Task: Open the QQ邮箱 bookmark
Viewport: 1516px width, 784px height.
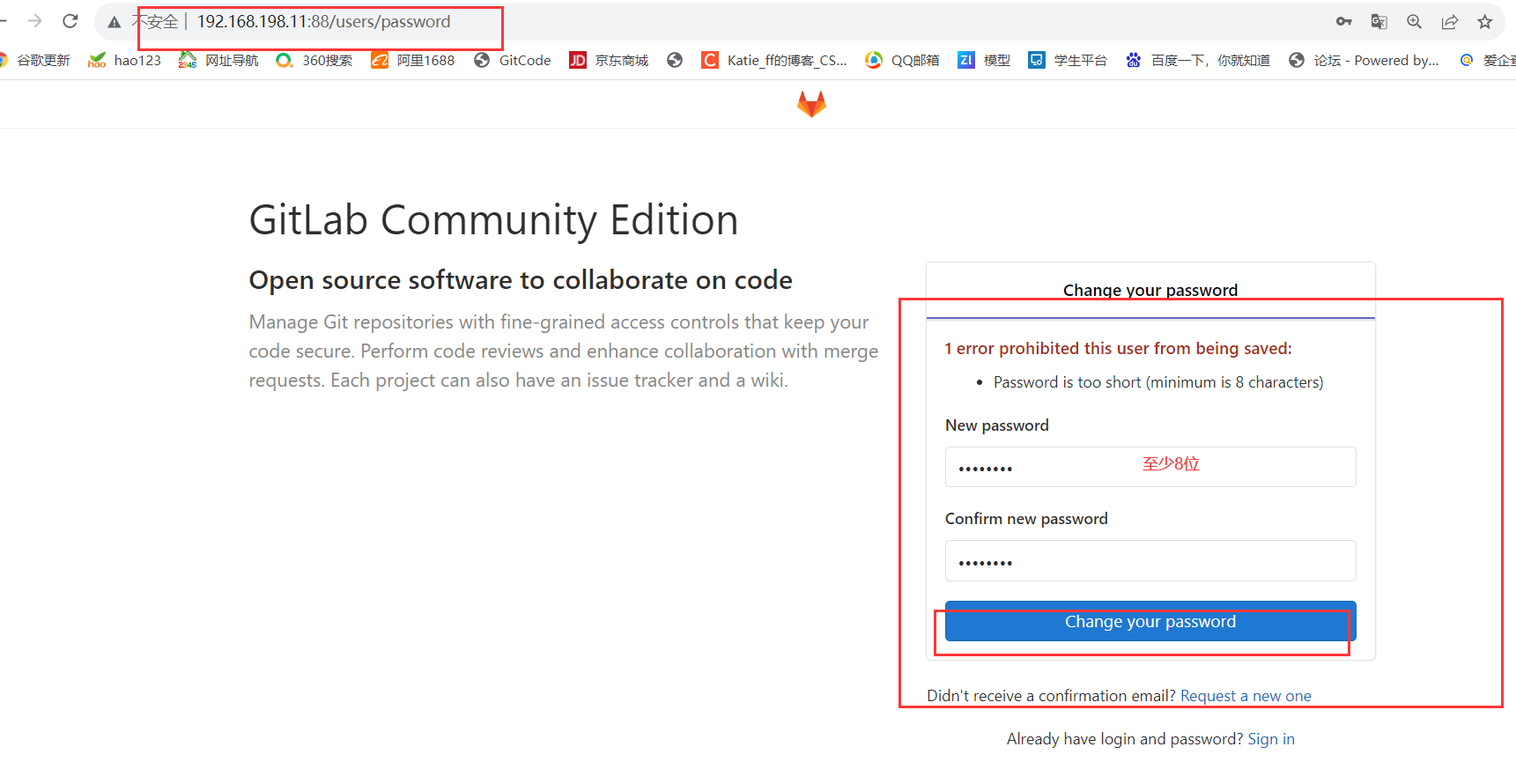Action: [x=902, y=60]
